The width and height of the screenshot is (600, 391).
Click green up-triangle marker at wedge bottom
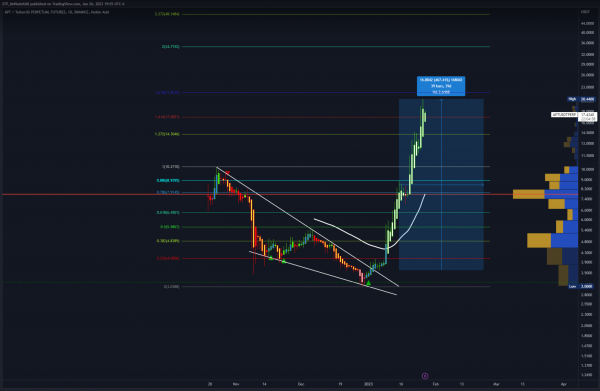pos(368,283)
